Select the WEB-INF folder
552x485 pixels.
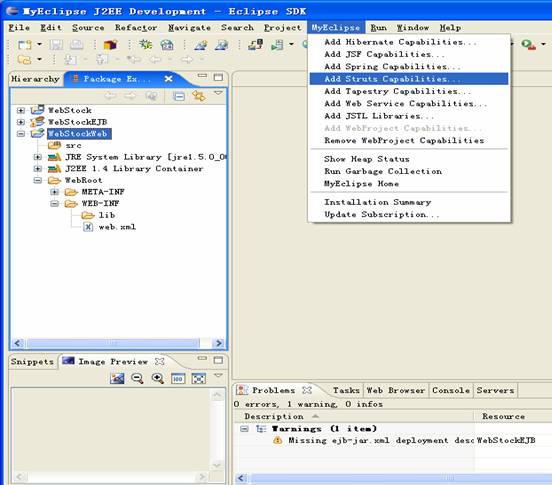tap(100, 203)
